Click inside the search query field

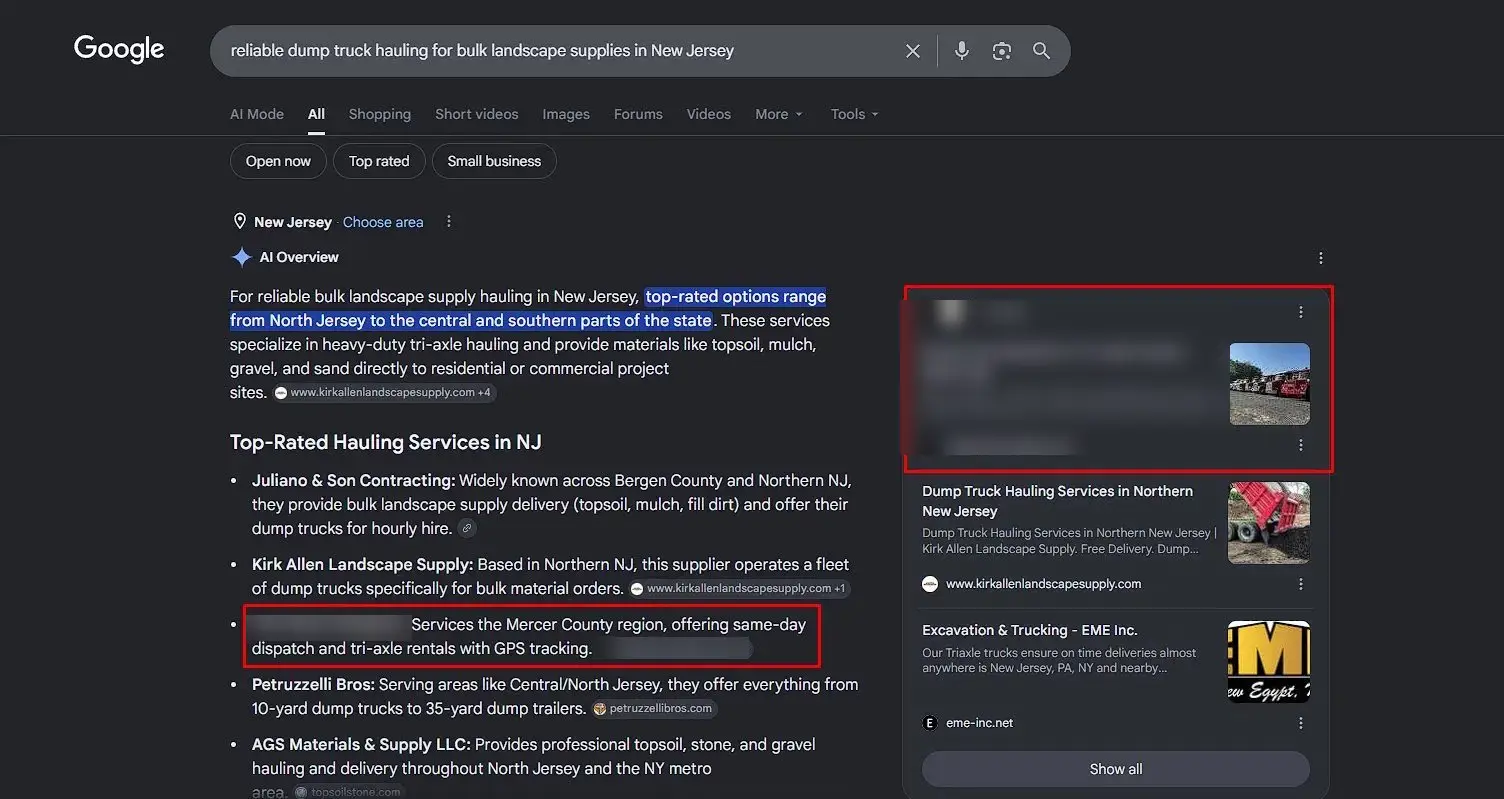[560, 51]
